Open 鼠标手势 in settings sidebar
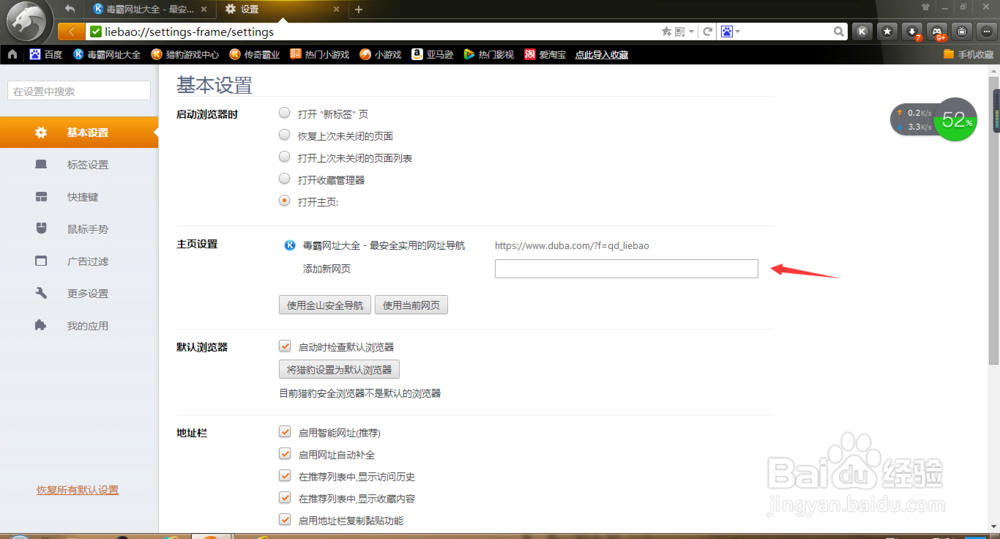This screenshot has width=1000, height=539. (x=79, y=229)
